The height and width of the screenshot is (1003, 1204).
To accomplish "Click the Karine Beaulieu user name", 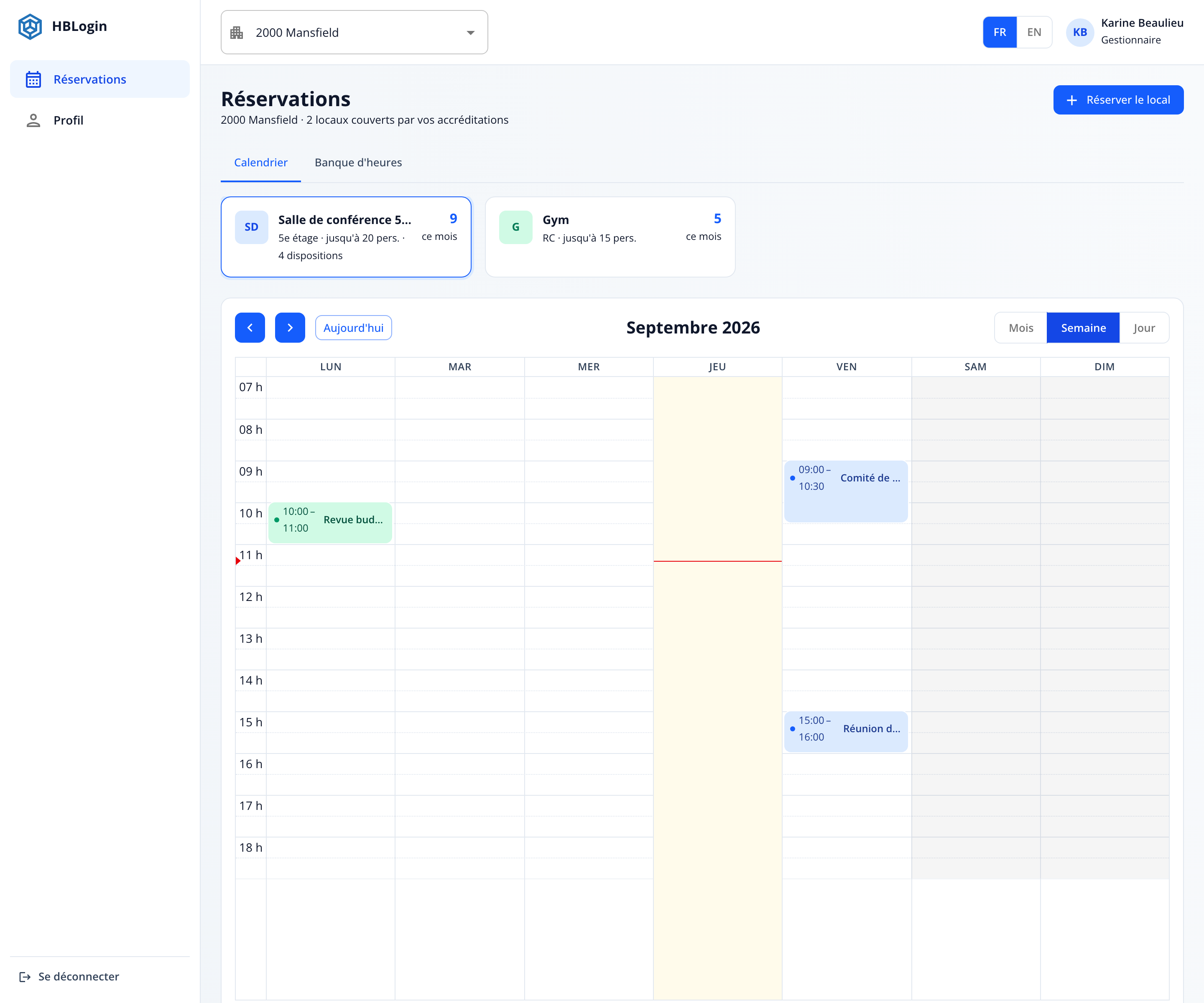I will (1142, 23).
